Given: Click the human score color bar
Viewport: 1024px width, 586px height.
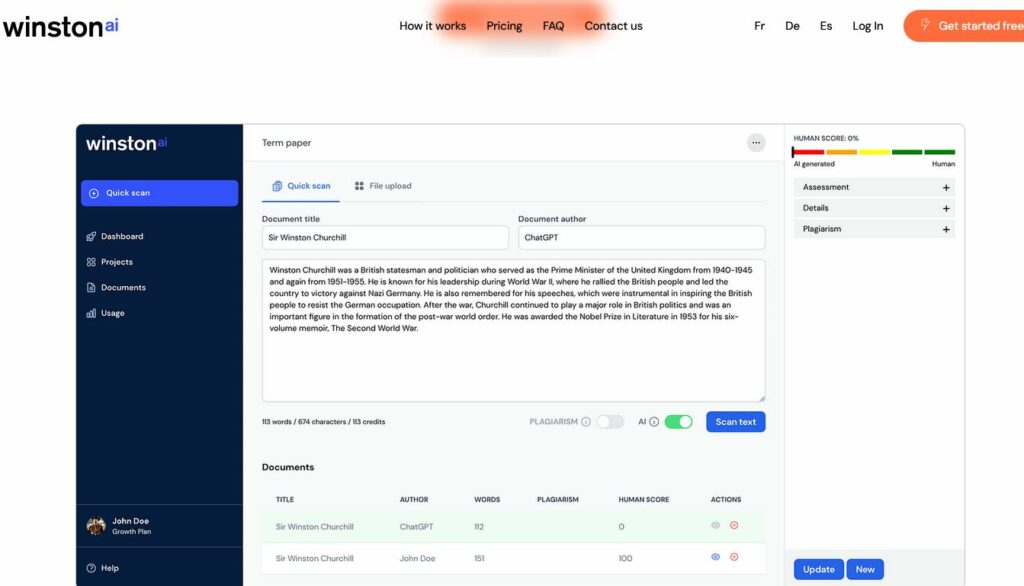Looking at the screenshot, I should pyautogui.click(x=874, y=152).
